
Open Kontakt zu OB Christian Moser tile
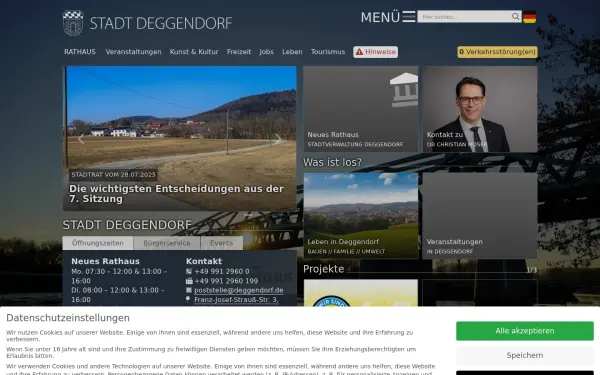pos(480,109)
